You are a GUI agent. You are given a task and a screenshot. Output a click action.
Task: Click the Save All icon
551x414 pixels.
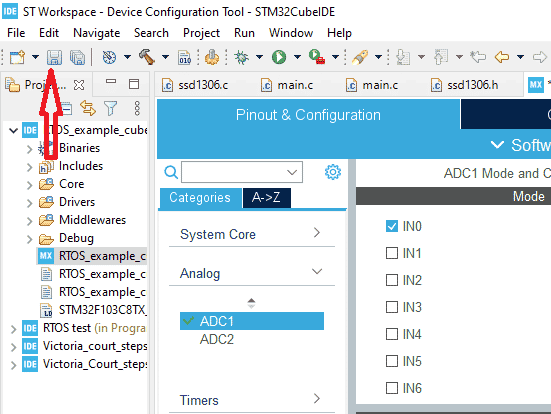(x=77, y=57)
